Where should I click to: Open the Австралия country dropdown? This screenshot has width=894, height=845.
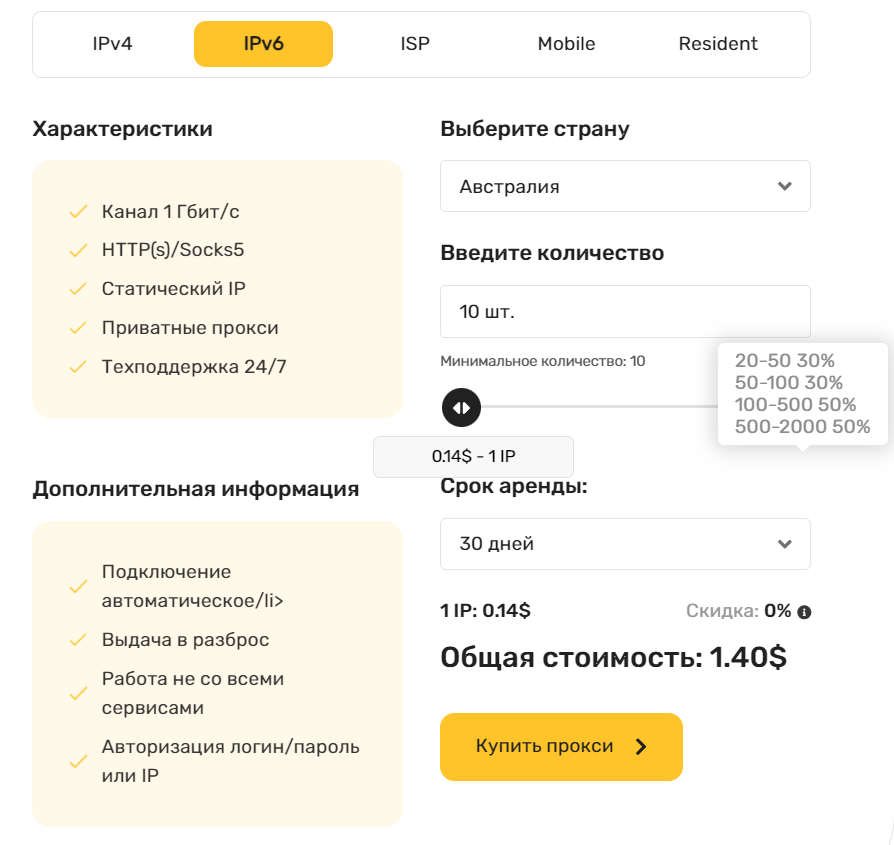(x=625, y=186)
